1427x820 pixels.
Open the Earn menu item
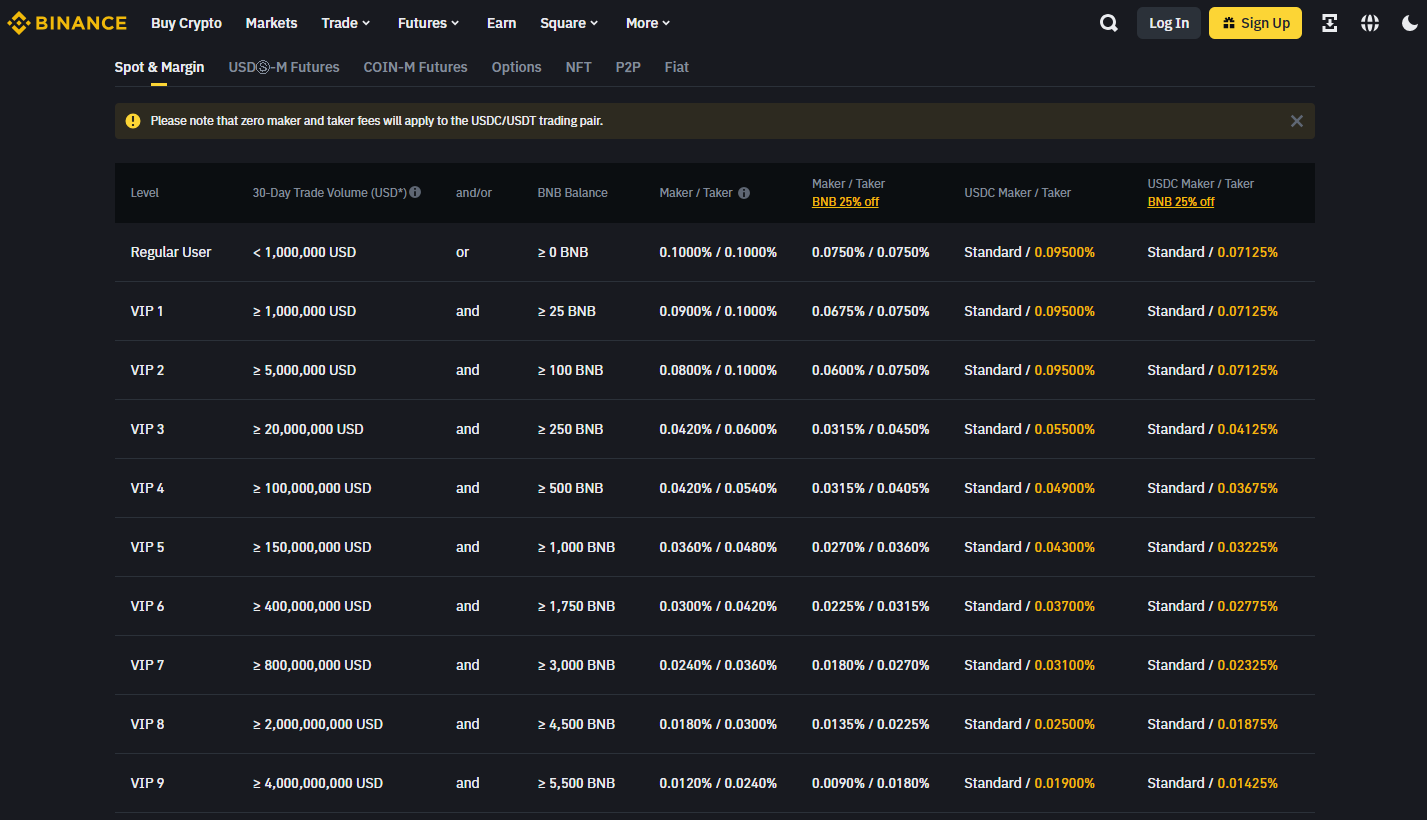501,23
